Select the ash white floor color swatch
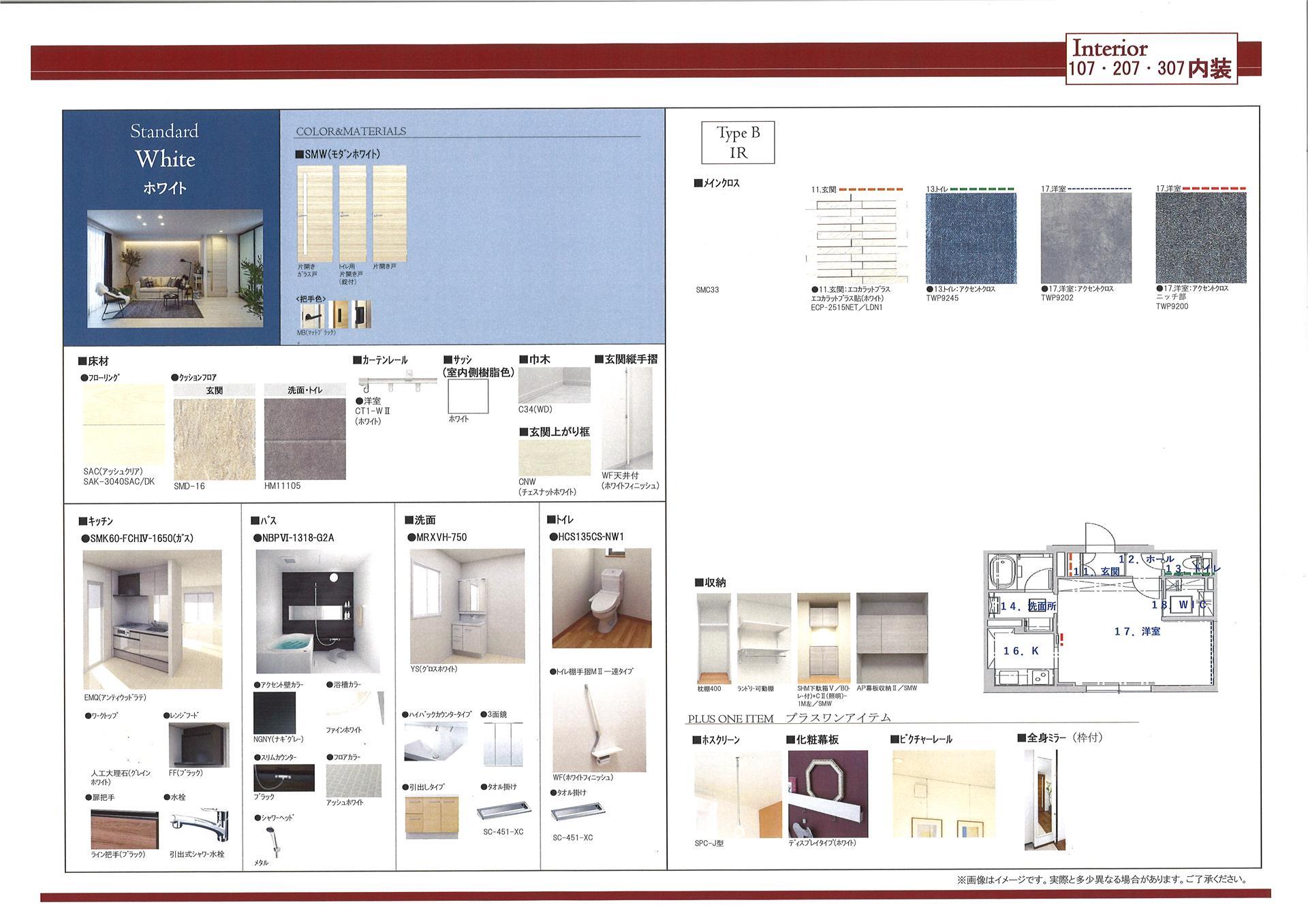This screenshot has width=1308, height=924. [354, 780]
